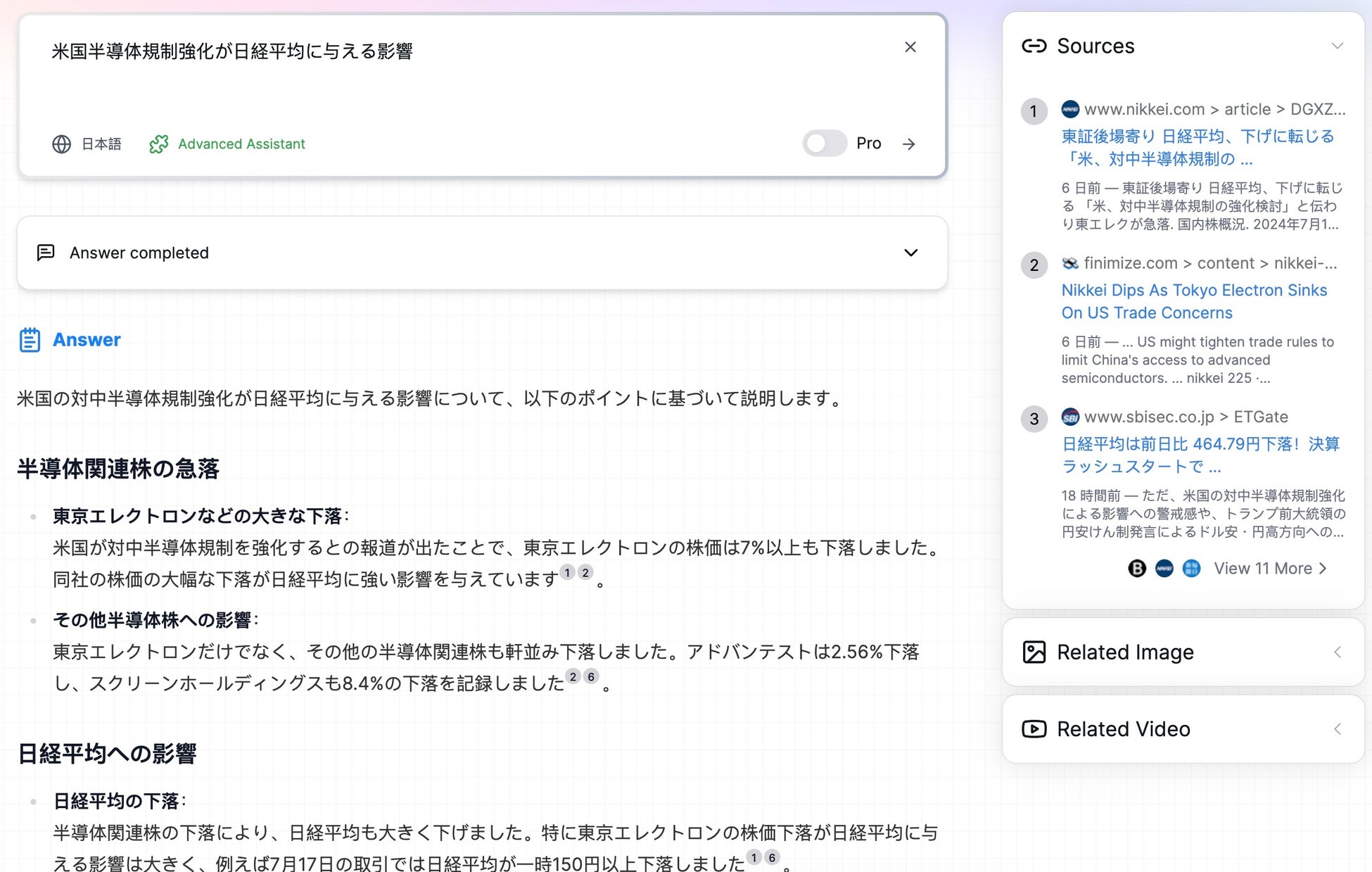Expand the Related Image panel

1337,652
